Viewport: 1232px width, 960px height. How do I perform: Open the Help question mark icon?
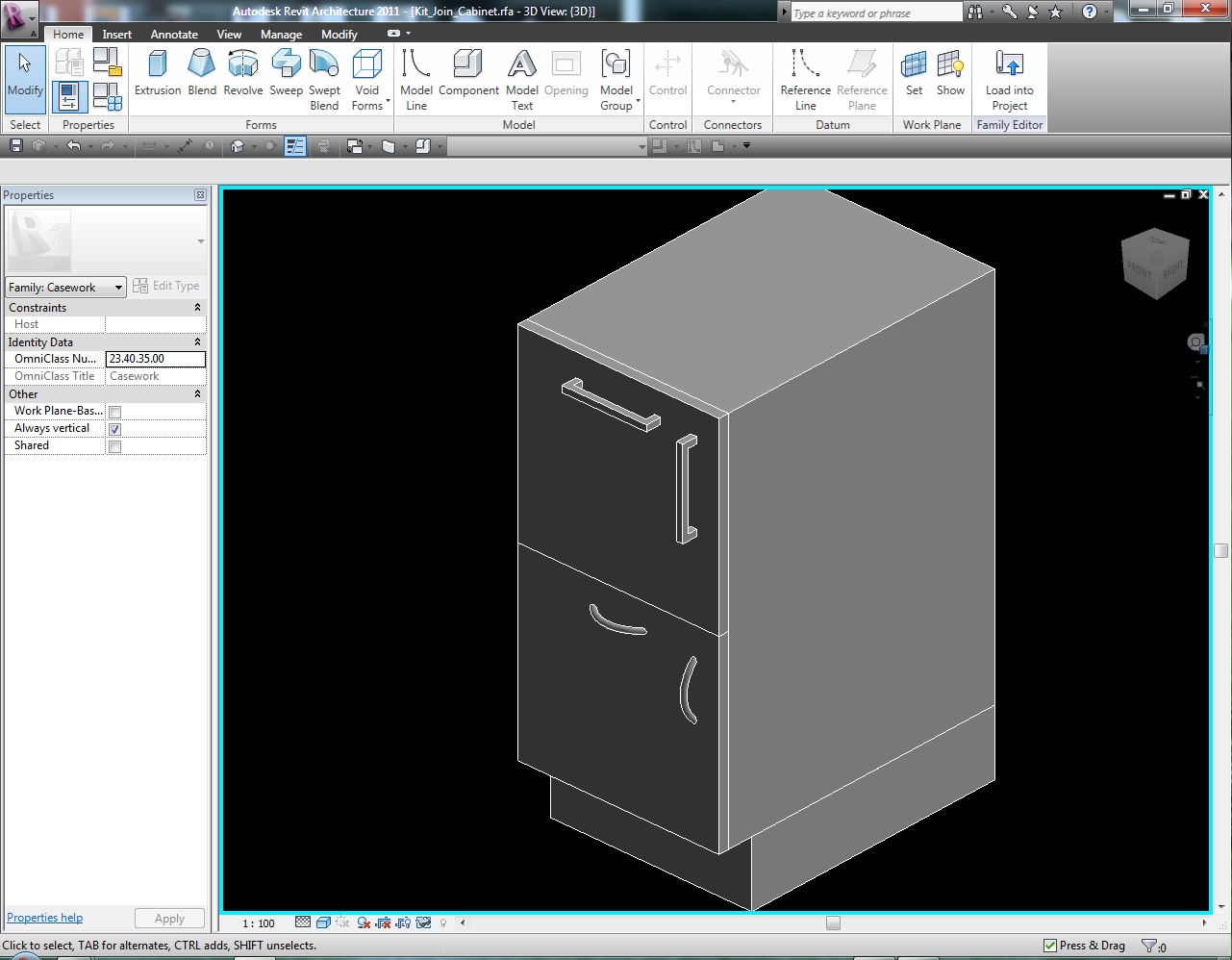click(1089, 12)
